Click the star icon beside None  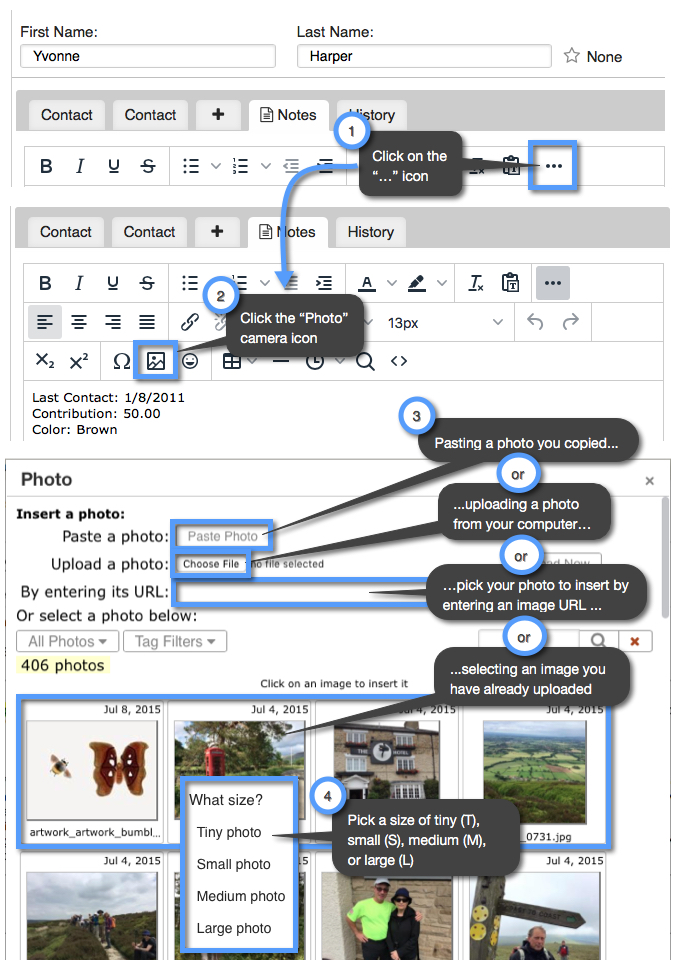pos(571,56)
